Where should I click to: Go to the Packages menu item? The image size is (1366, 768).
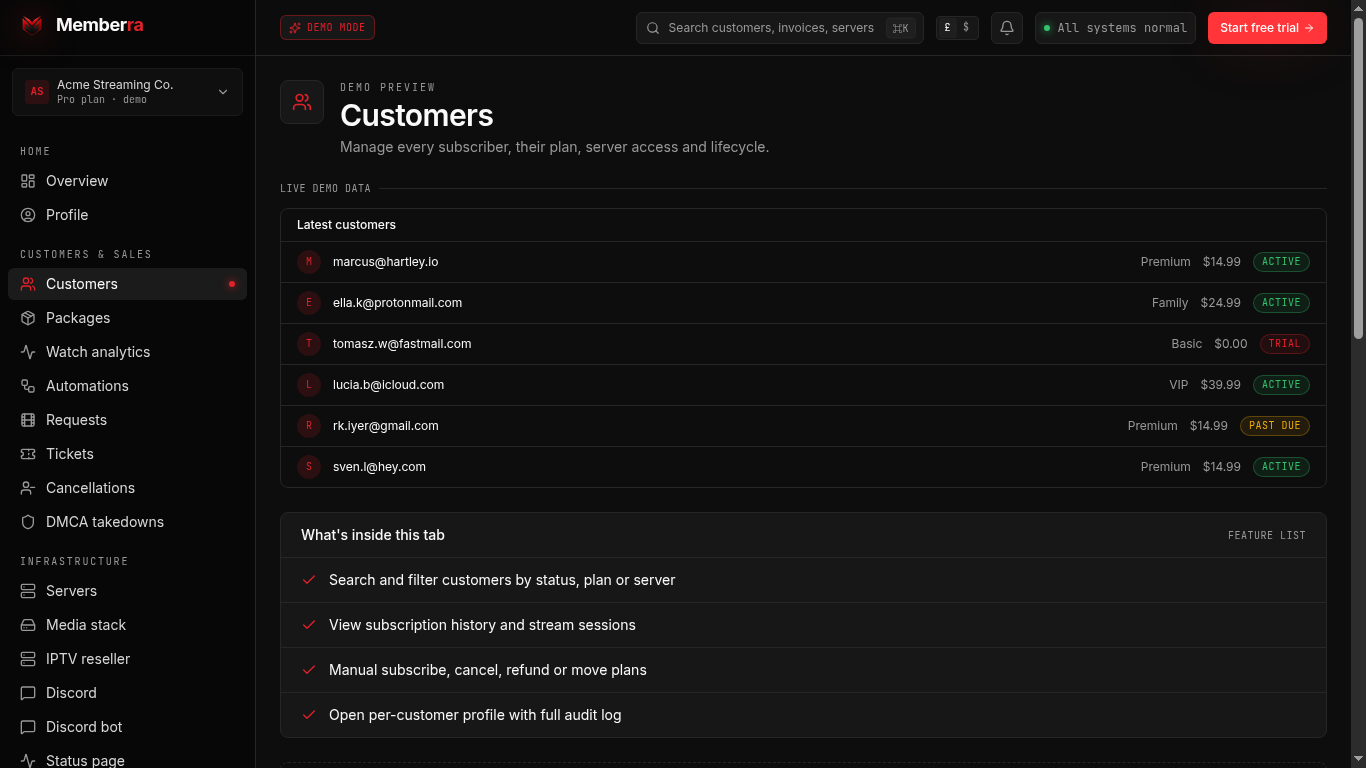(127, 318)
